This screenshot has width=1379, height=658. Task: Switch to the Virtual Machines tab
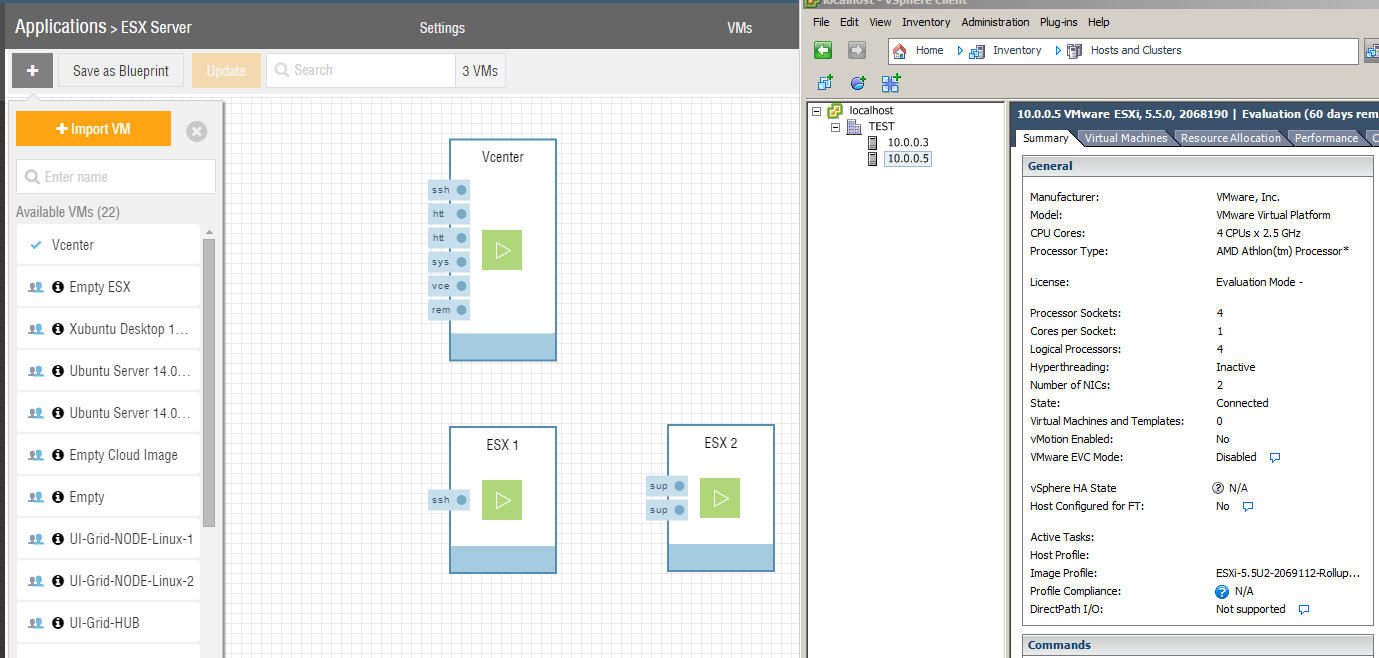(x=1125, y=138)
